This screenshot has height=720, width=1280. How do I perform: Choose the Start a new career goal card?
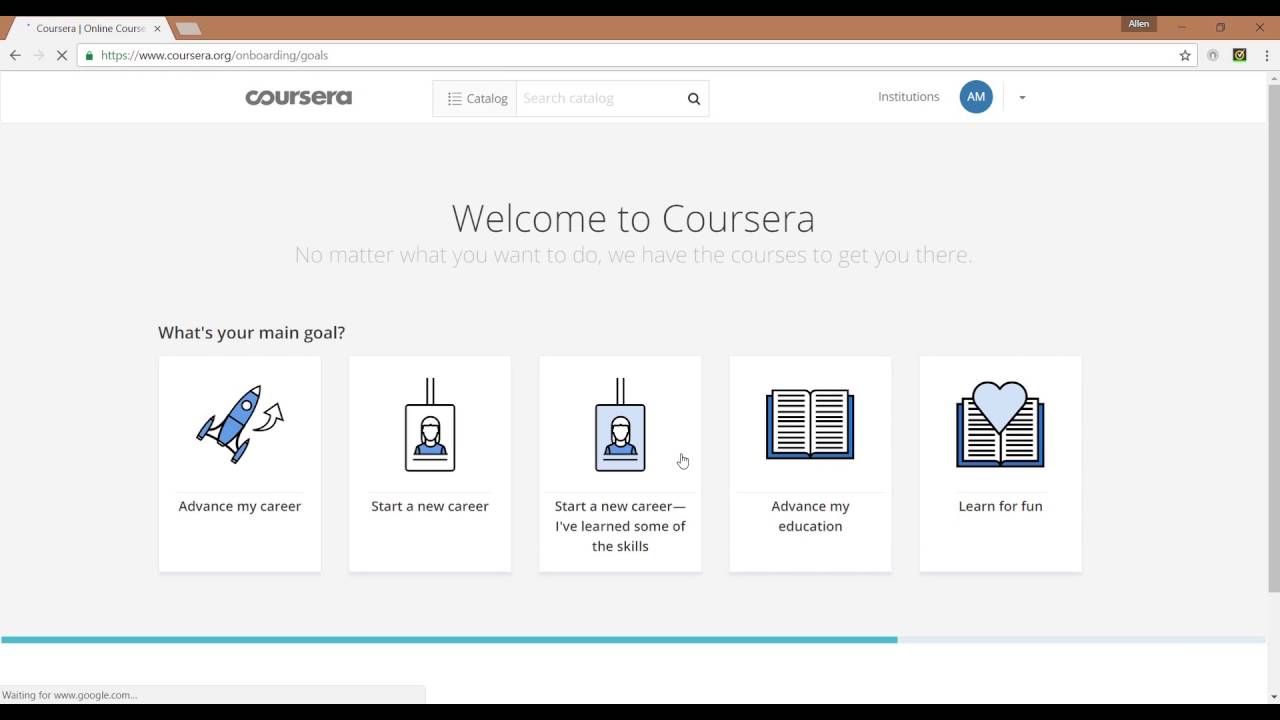tap(429, 465)
